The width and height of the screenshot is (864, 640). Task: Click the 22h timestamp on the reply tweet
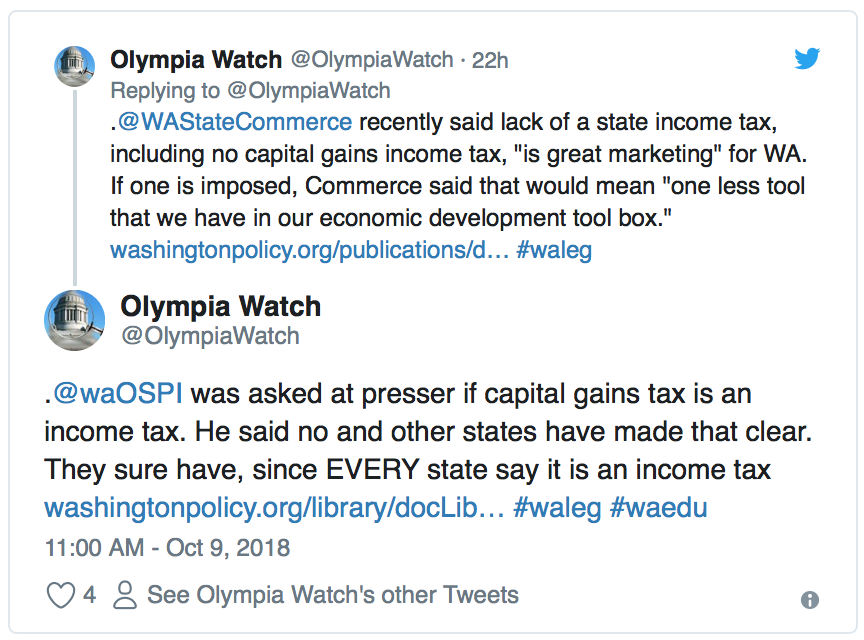pyautogui.click(x=490, y=60)
